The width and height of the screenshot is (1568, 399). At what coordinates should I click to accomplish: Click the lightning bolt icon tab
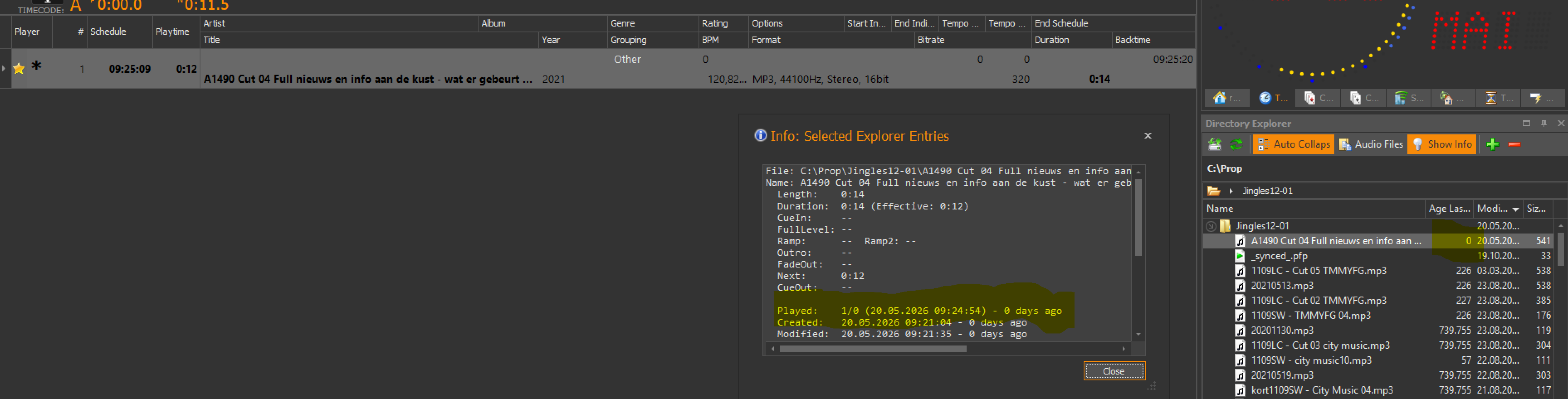[x=1543, y=98]
